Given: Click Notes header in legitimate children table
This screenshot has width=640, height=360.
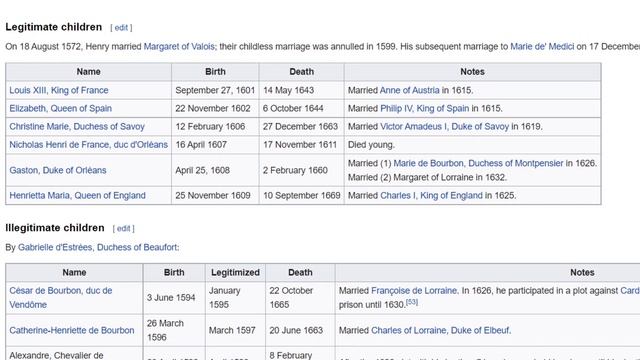Looking at the screenshot, I should [x=472, y=72].
